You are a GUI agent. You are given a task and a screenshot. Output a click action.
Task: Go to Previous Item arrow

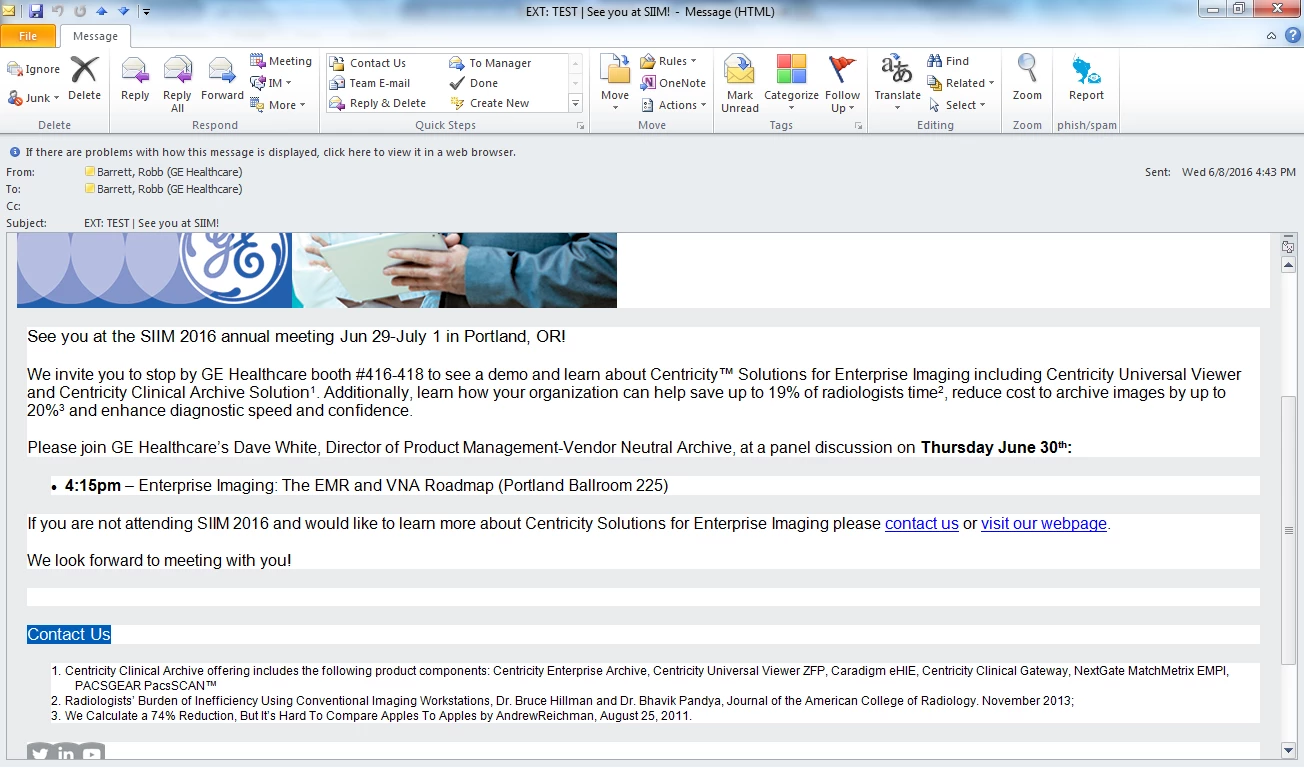tap(102, 11)
